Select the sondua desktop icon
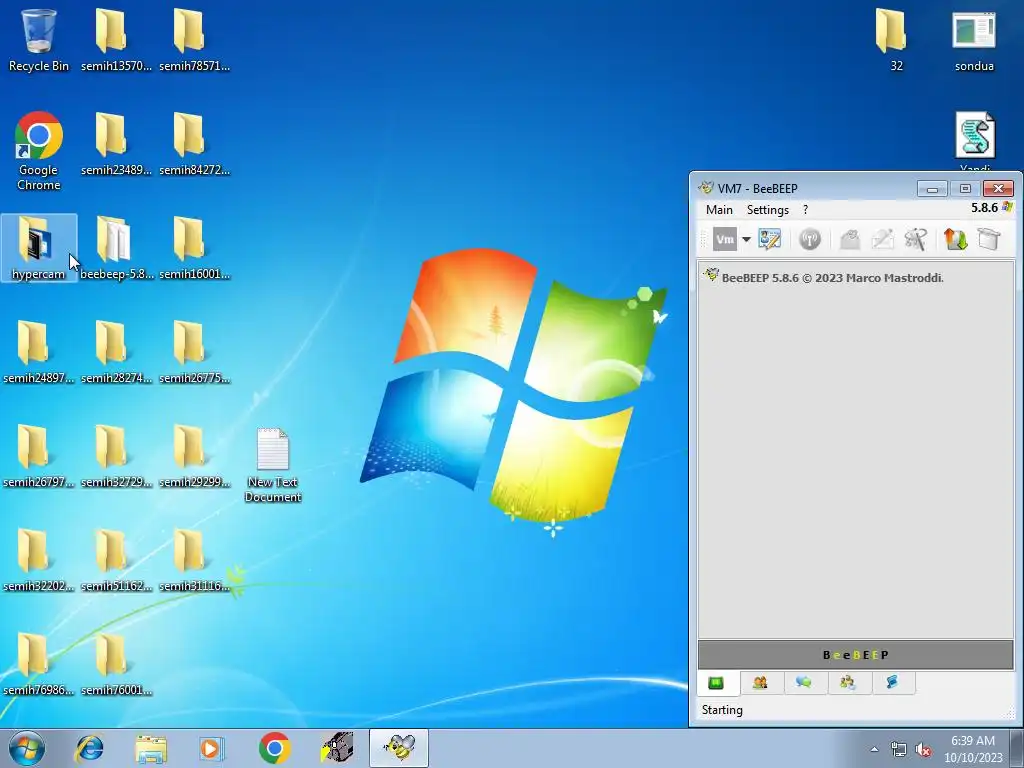 [x=974, y=39]
